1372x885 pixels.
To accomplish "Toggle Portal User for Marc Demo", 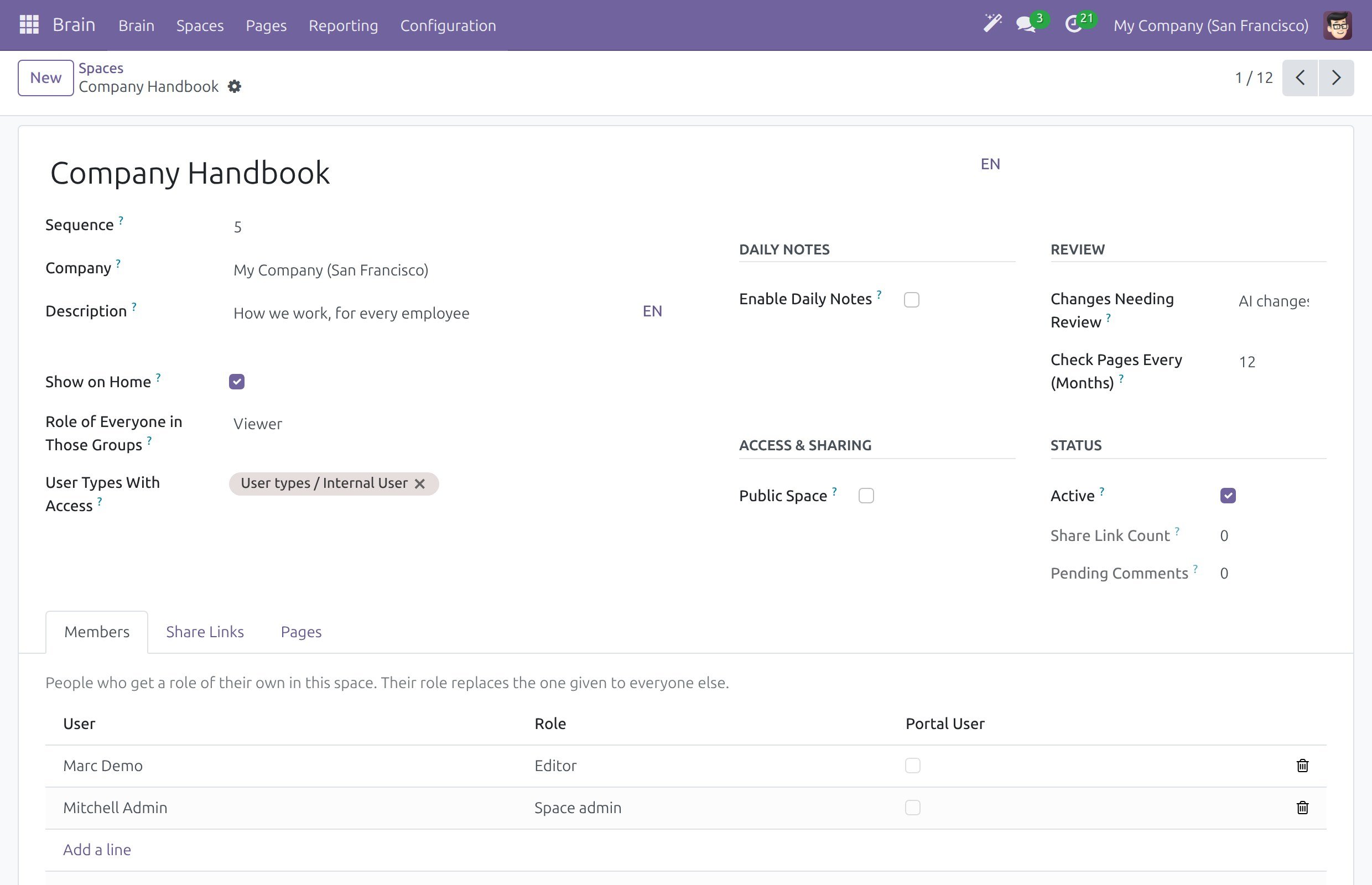I will 913,766.
